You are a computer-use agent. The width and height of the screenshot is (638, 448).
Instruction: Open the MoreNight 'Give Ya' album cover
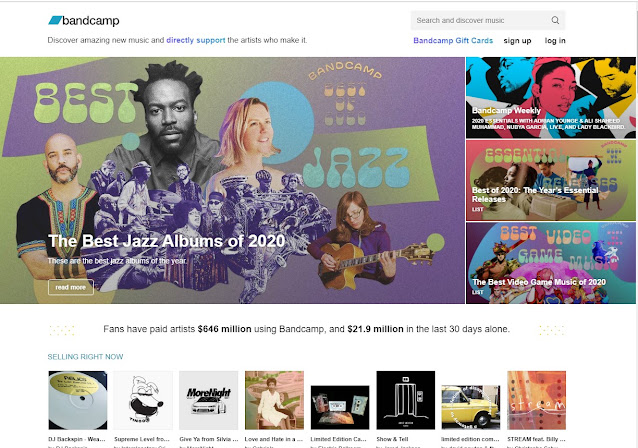(x=209, y=400)
